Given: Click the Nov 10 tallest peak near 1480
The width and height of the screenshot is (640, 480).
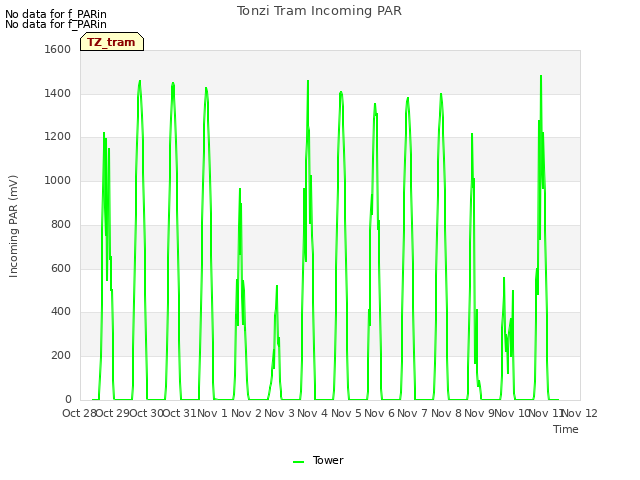Looking at the screenshot, I should [541, 76].
